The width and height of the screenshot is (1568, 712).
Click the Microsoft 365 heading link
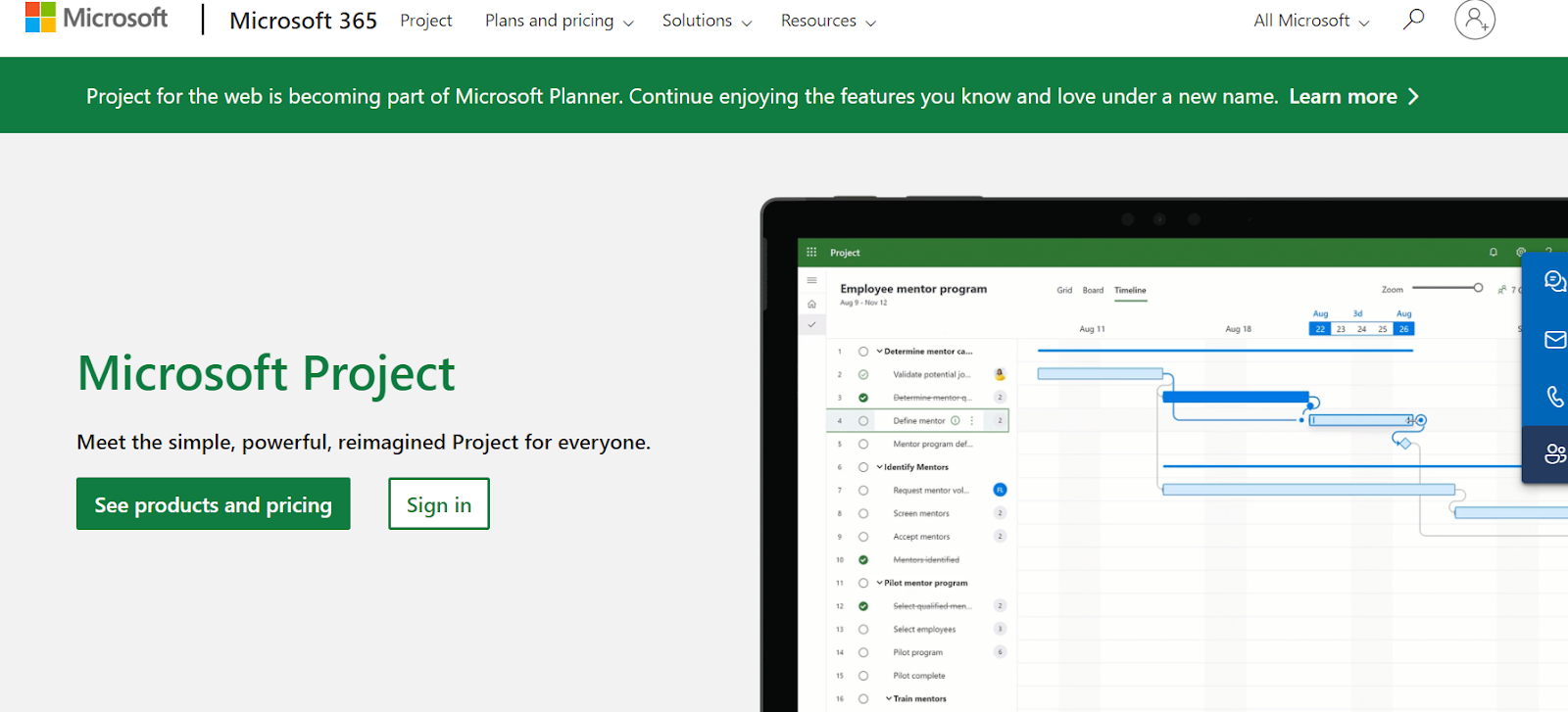click(303, 21)
